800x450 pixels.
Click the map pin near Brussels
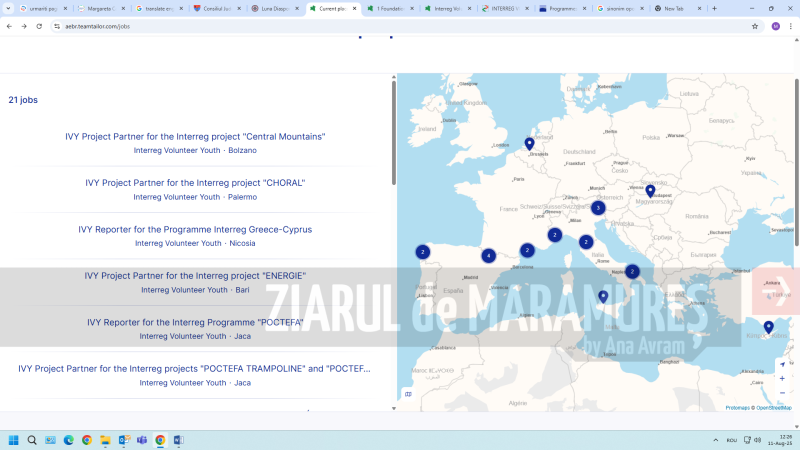(529, 144)
